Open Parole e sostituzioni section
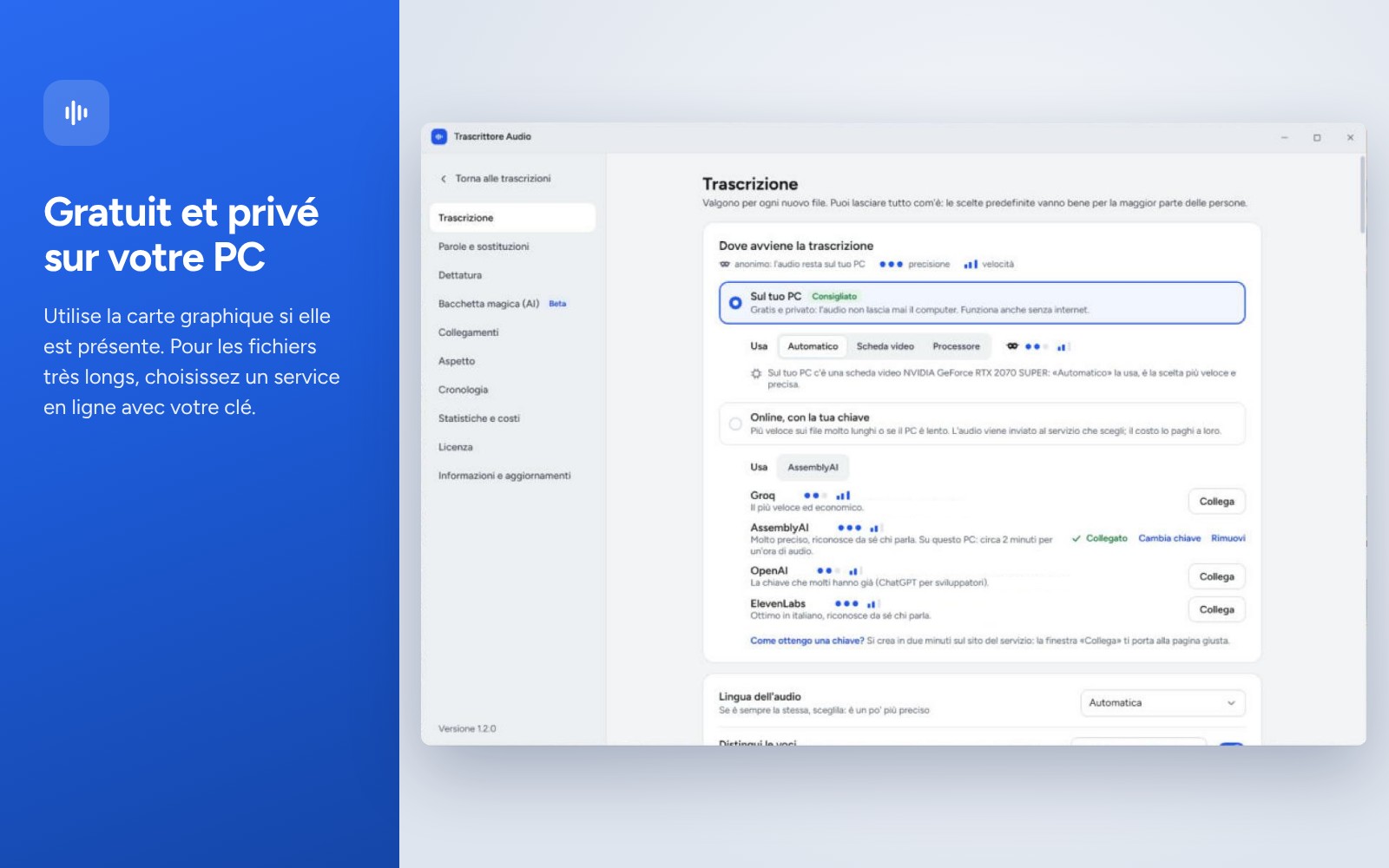The width and height of the screenshot is (1389, 868). click(x=512, y=247)
